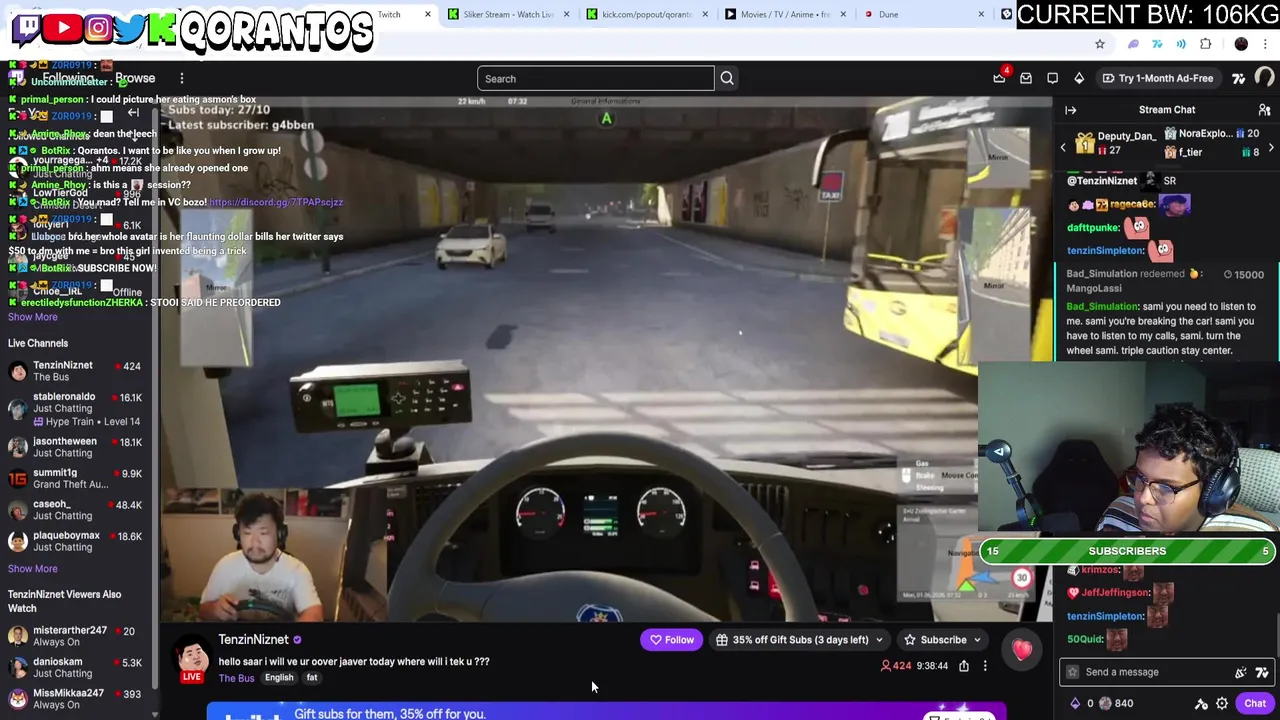Click the fat stream tag

(x=312, y=678)
